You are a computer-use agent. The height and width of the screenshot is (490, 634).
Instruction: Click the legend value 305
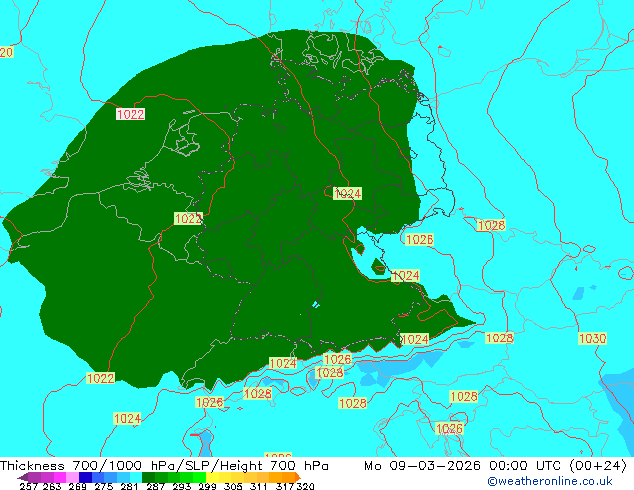[x=233, y=486]
